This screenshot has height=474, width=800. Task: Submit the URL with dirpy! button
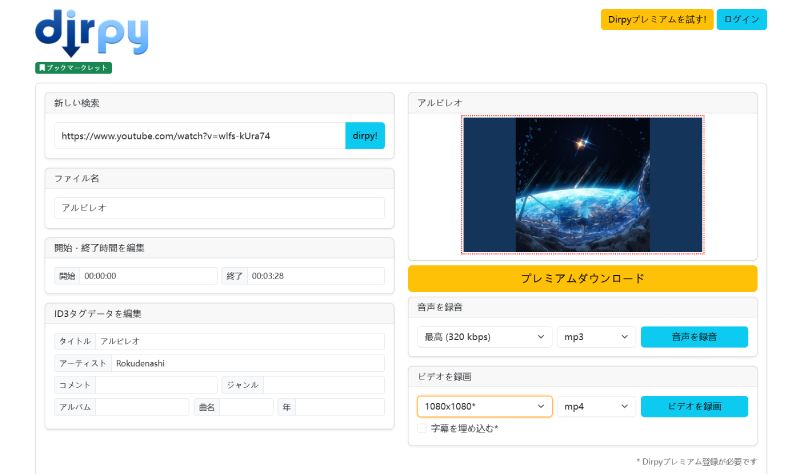coord(365,136)
